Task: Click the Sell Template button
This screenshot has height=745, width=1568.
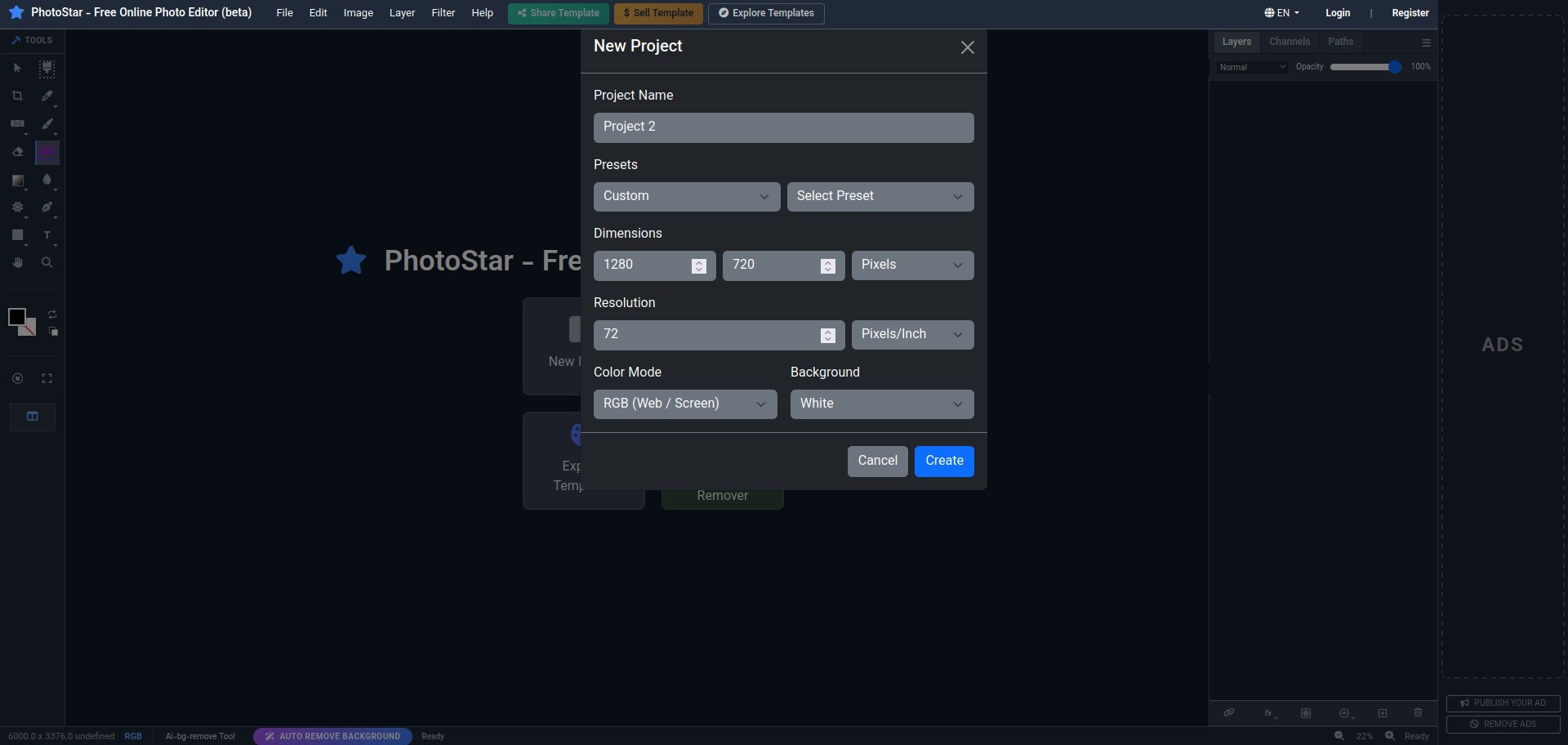Action: [658, 13]
